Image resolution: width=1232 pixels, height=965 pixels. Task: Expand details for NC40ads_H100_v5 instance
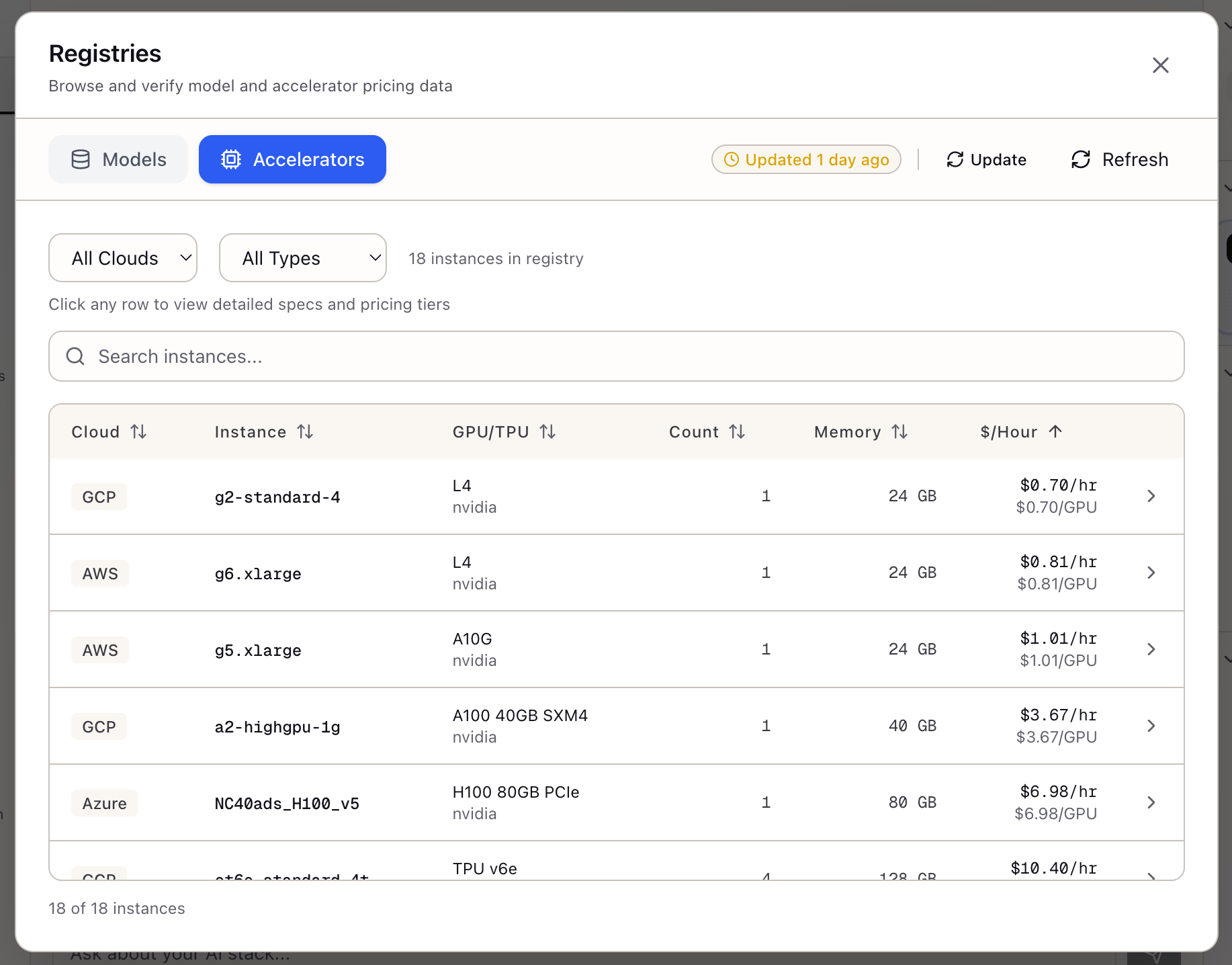(1151, 802)
